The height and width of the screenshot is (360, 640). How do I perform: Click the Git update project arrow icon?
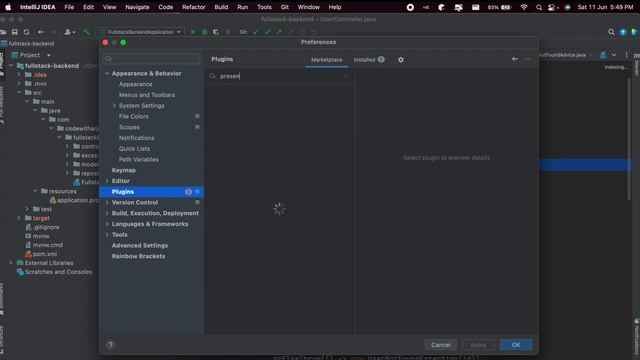pyautogui.click(x=256, y=32)
